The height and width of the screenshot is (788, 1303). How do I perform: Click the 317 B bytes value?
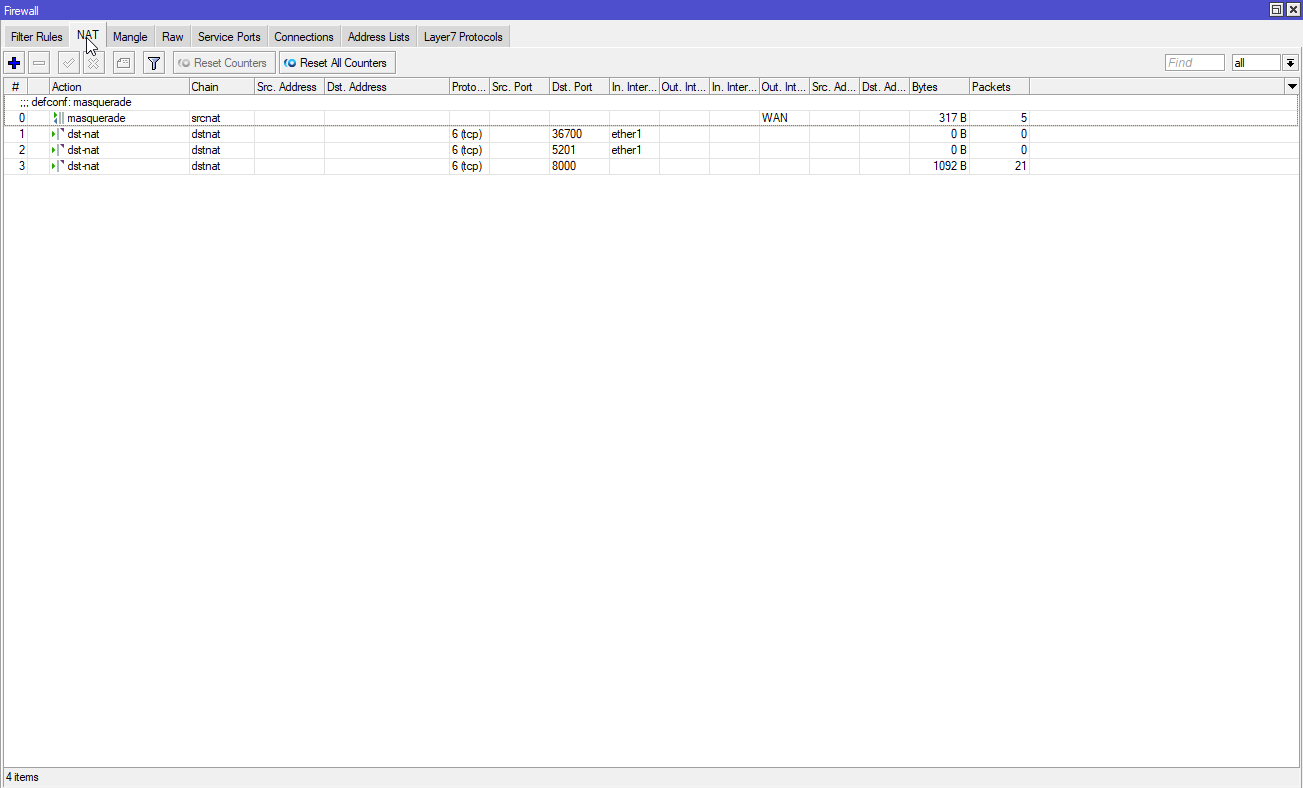[953, 118]
